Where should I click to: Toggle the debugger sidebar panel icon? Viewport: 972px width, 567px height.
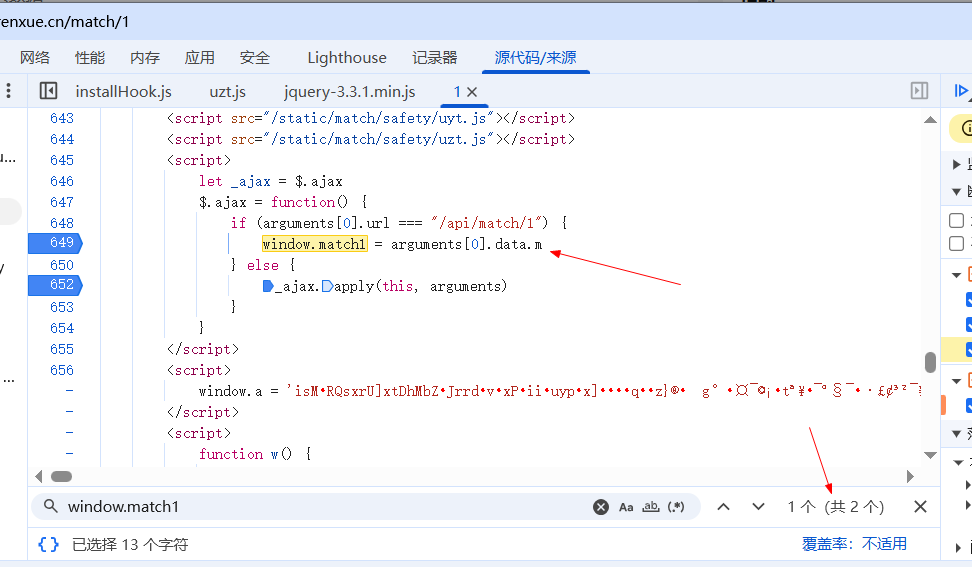click(919, 91)
